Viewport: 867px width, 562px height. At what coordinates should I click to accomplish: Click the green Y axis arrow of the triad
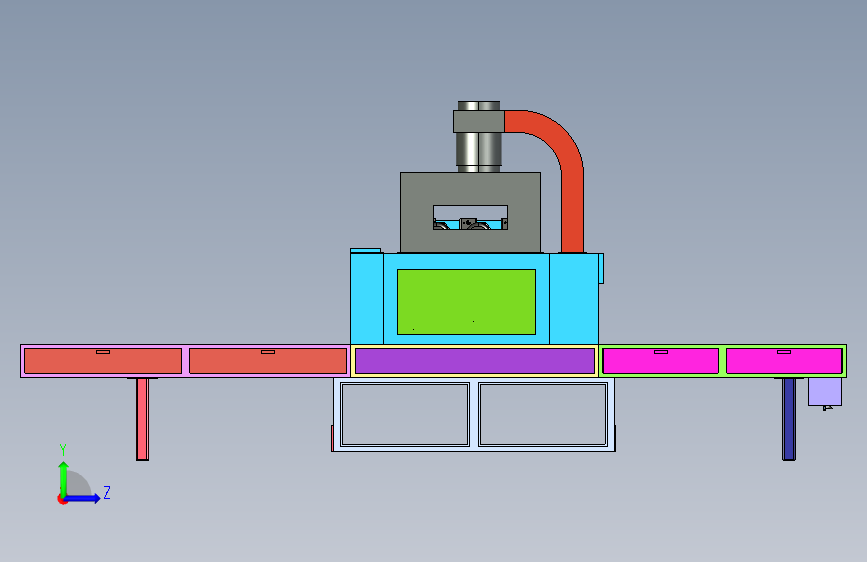(63, 478)
